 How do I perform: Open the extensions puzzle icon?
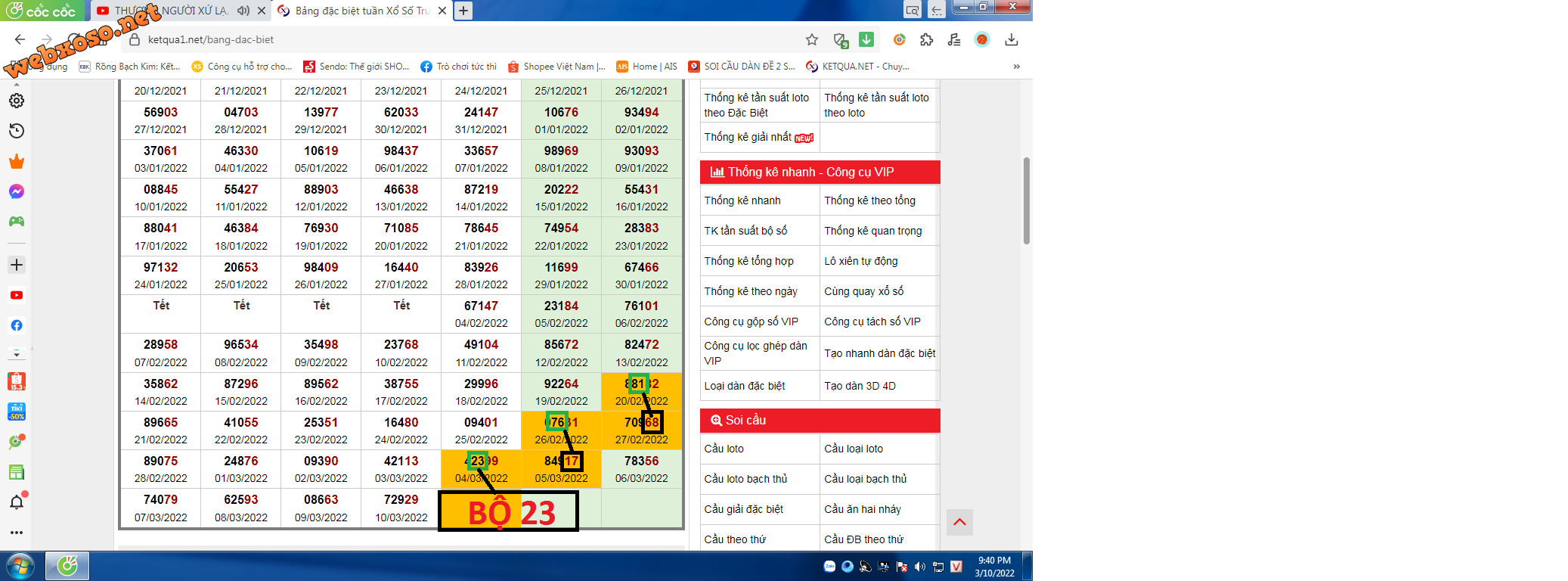[x=927, y=39]
